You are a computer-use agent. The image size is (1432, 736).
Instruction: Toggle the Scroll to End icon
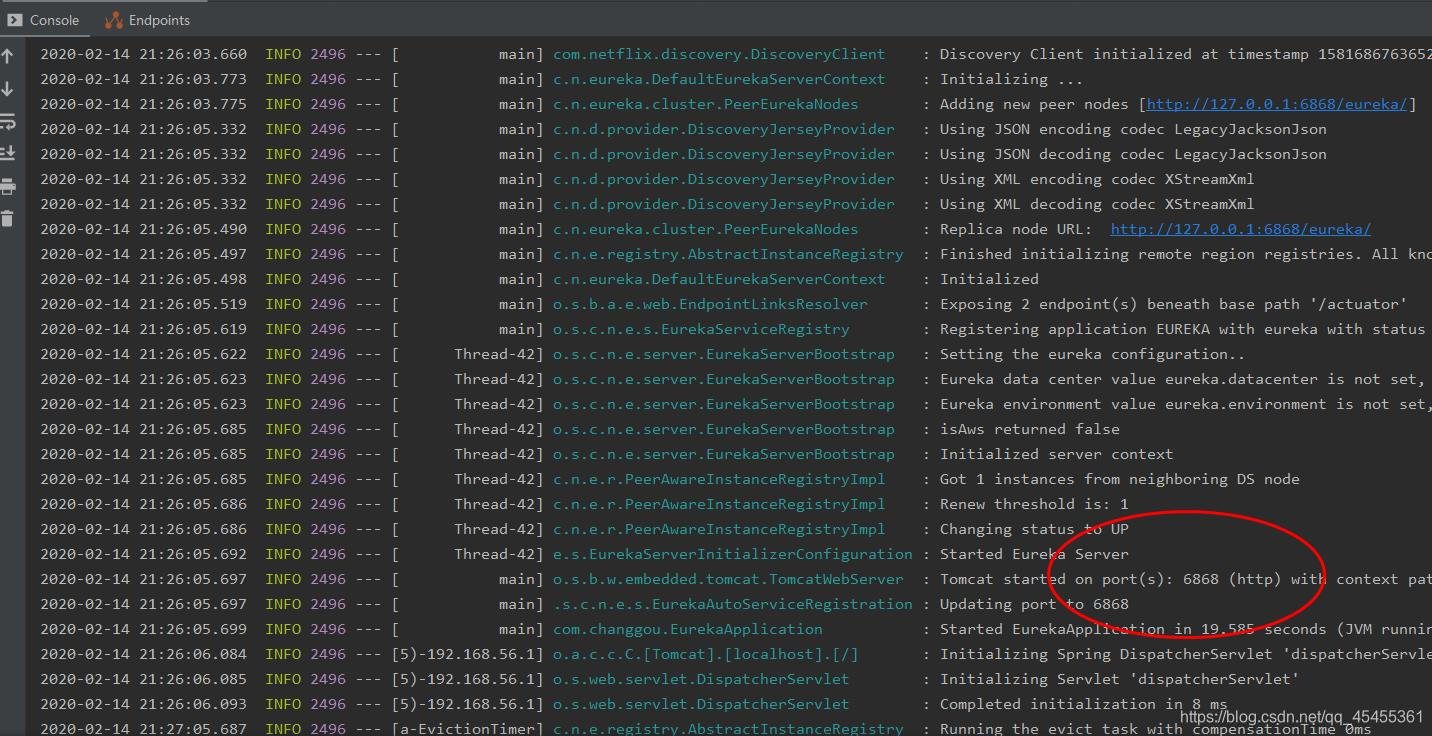click(x=8, y=153)
